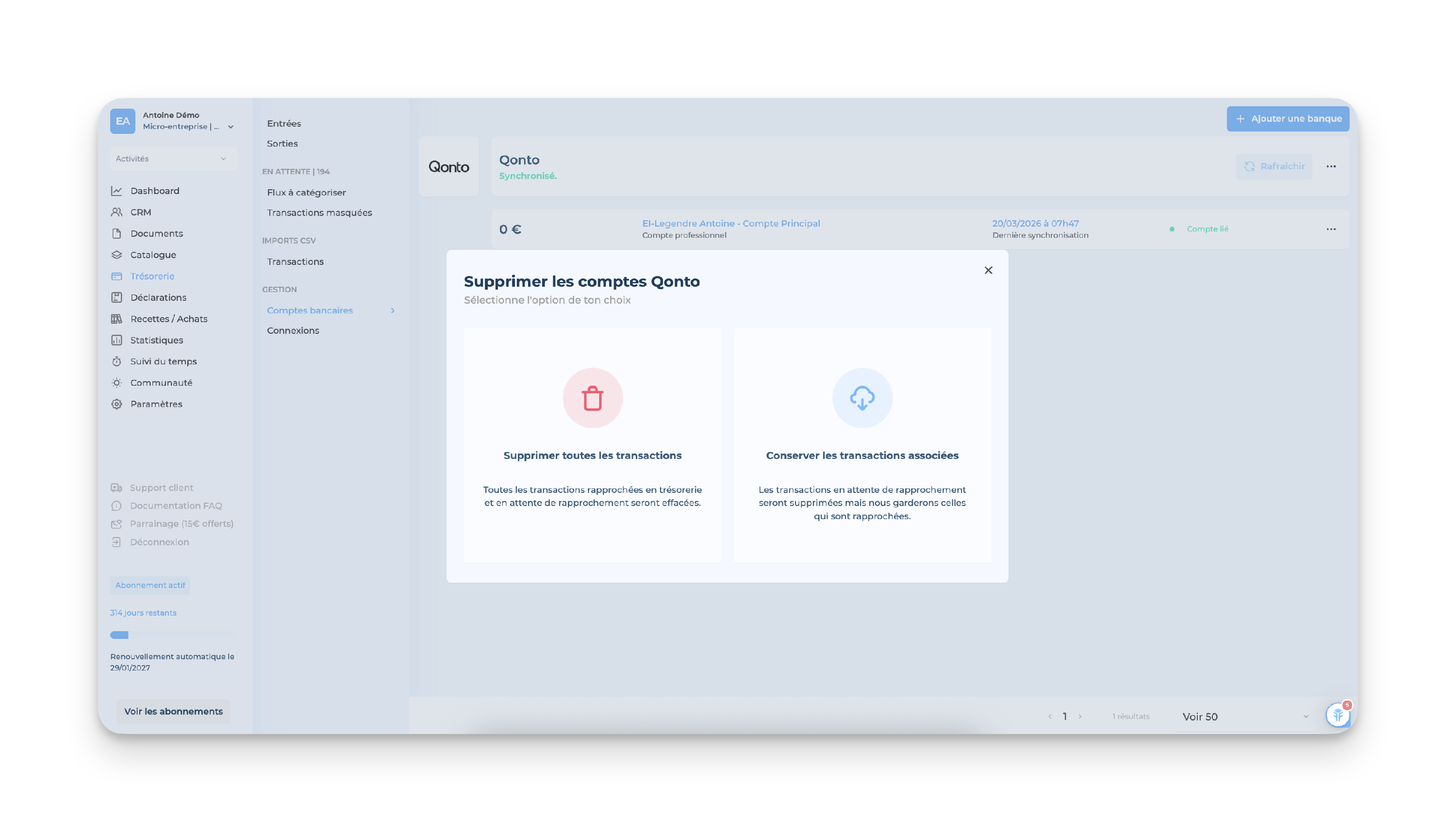Click the Qonto bank logo thumbnail
Image resolution: width=1456 pixels, height=832 pixels.
point(449,167)
